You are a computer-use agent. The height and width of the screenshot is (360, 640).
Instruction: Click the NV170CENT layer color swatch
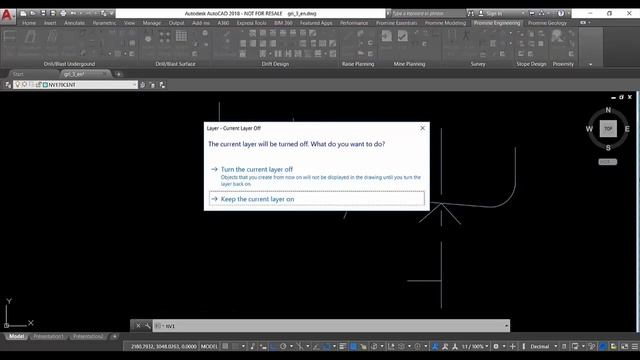coord(45,85)
